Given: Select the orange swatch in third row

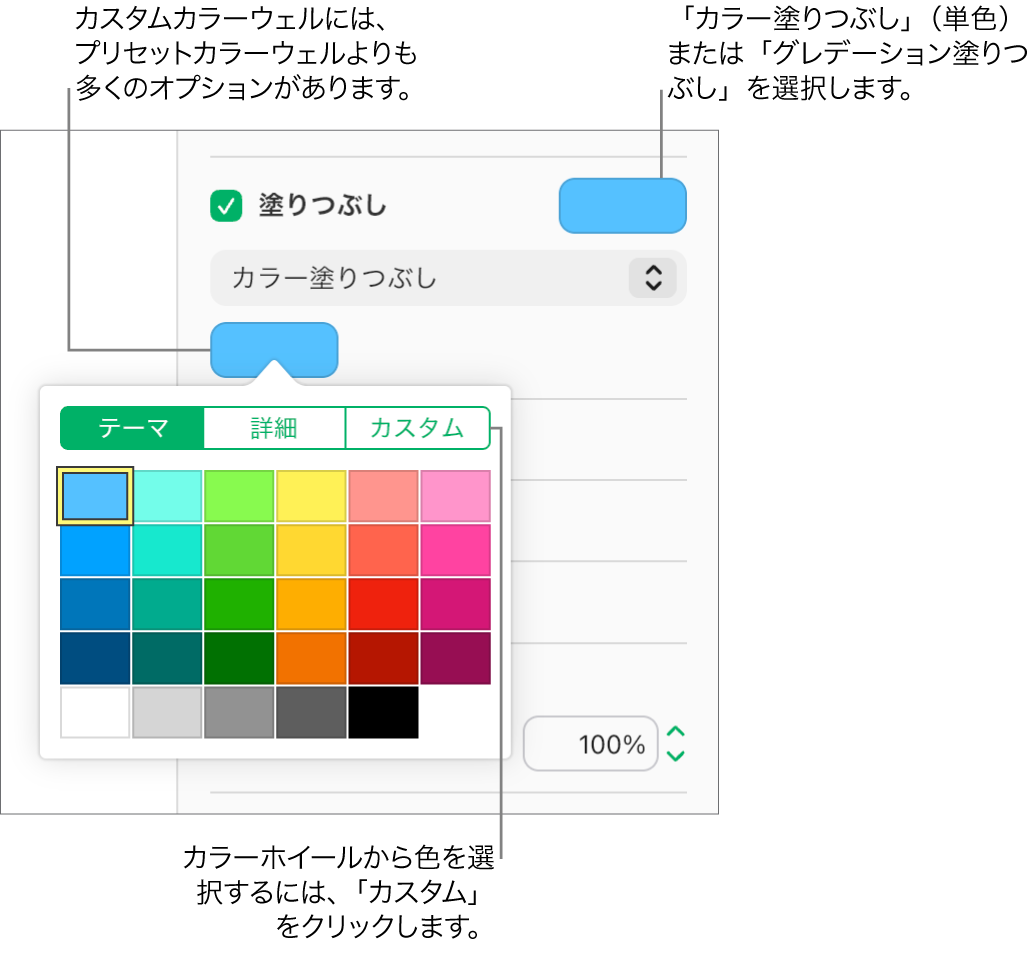Looking at the screenshot, I should [311, 603].
